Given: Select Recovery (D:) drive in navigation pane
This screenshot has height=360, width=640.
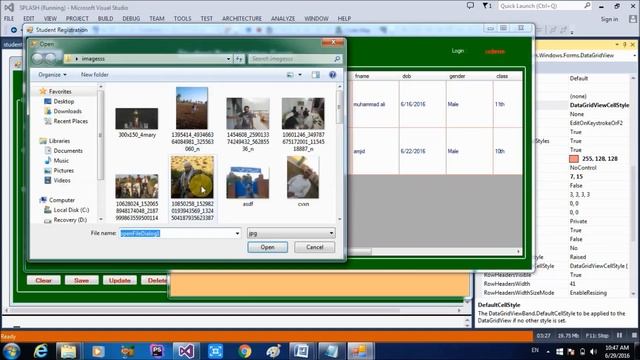Looking at the screenshot, I should [x=70, y=220].
